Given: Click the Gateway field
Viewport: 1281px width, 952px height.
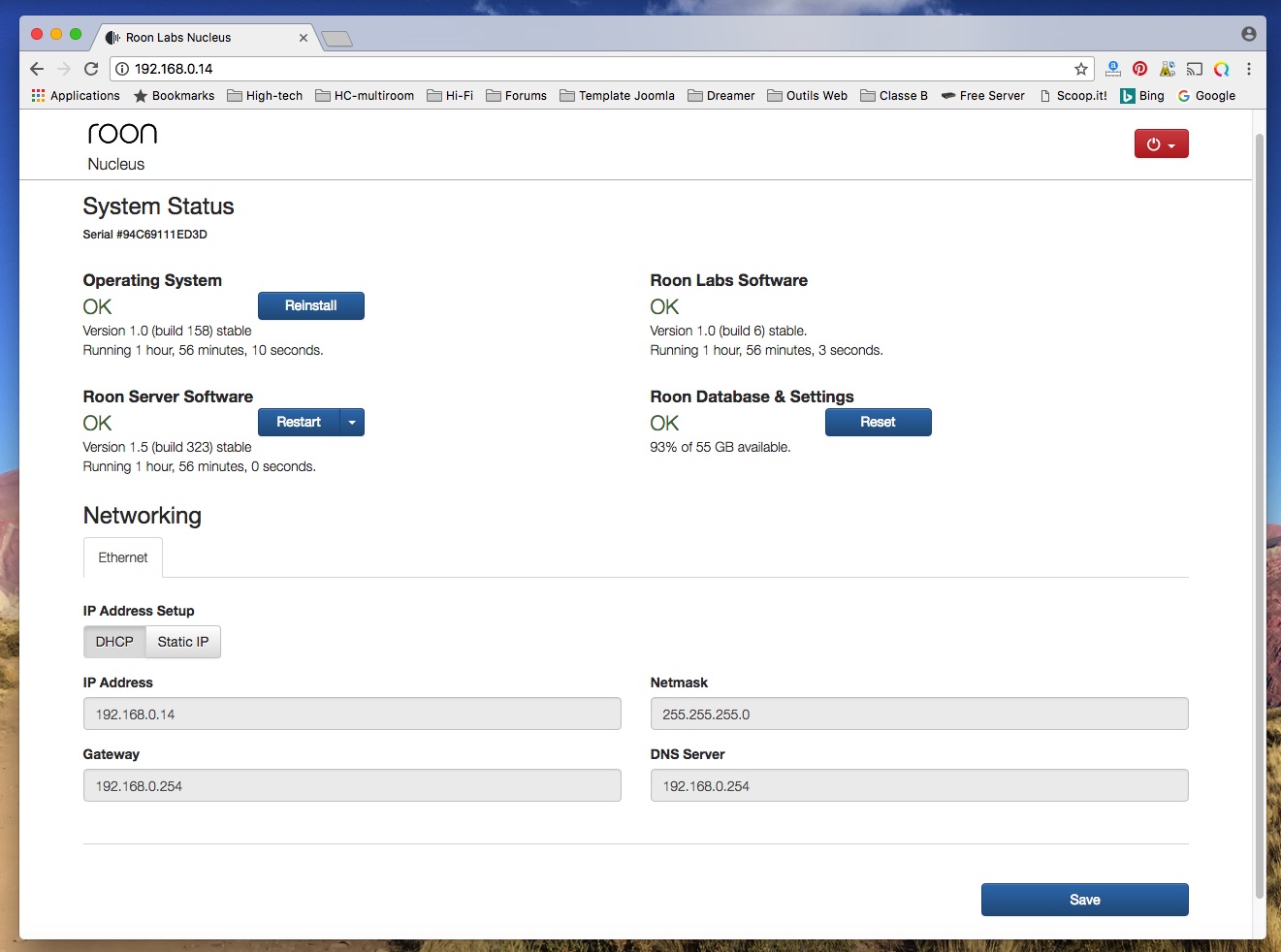Looking at the screenshot, I should [x=352, y=786].
